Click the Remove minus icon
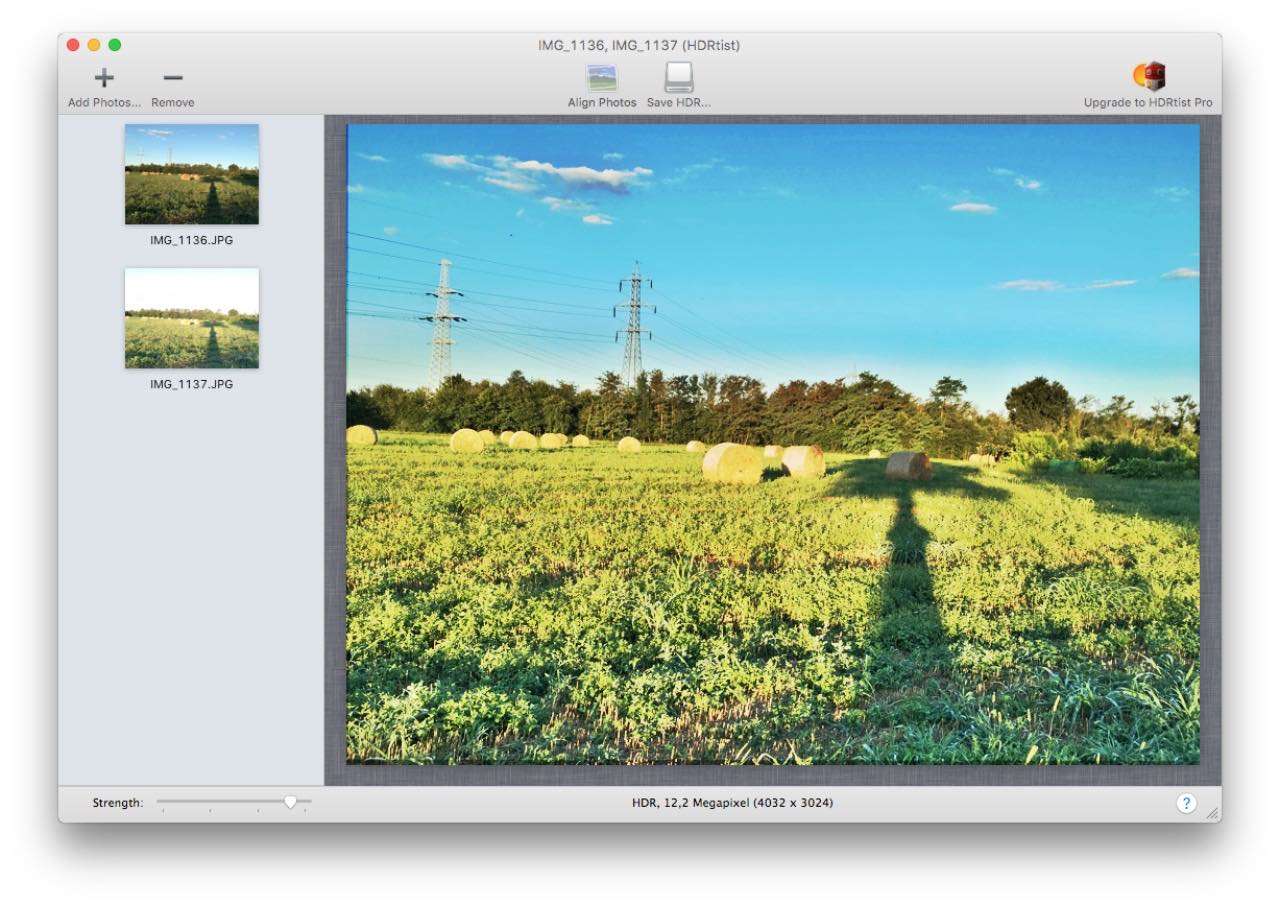 (x=173, y=78)
